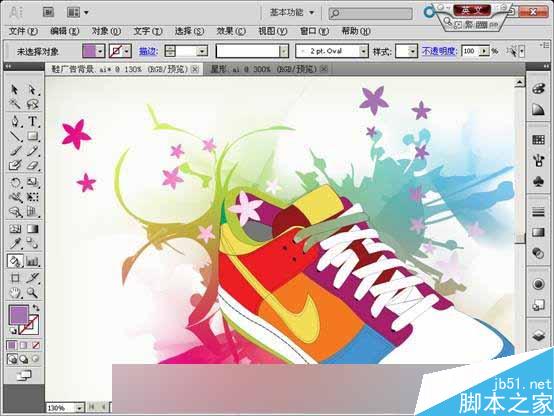Select the Slice tool

pyautogui.click(x=32, y=278)
